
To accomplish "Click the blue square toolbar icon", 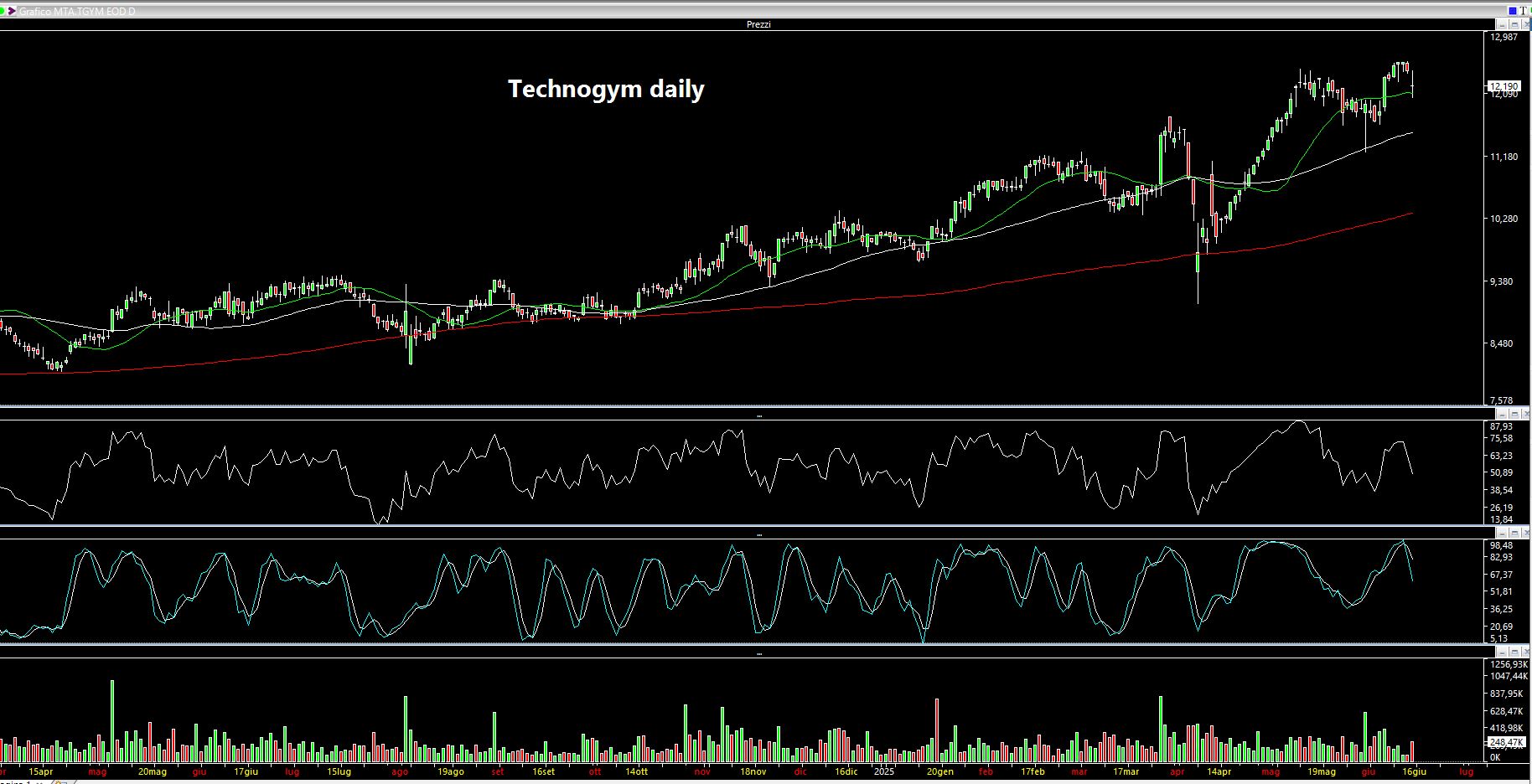I will [x=1513, y=11].
